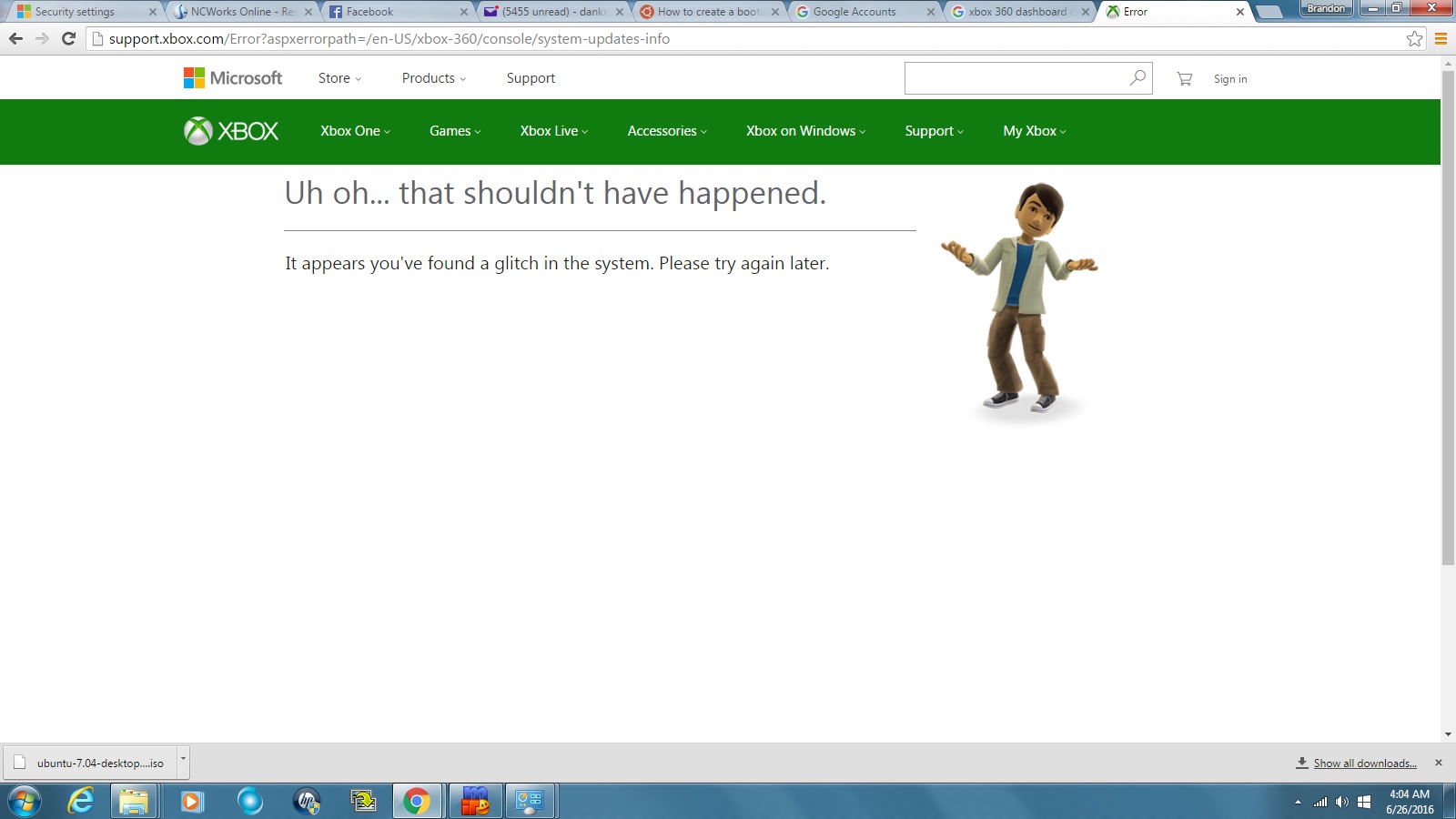Switch to Google Accounts tab
Viewport: 1456px width, 819px height.
click(x=865, y=12)
